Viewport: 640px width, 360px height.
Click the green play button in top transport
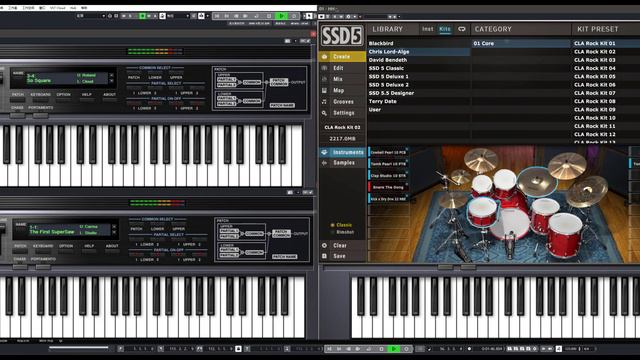coord(281,16)
